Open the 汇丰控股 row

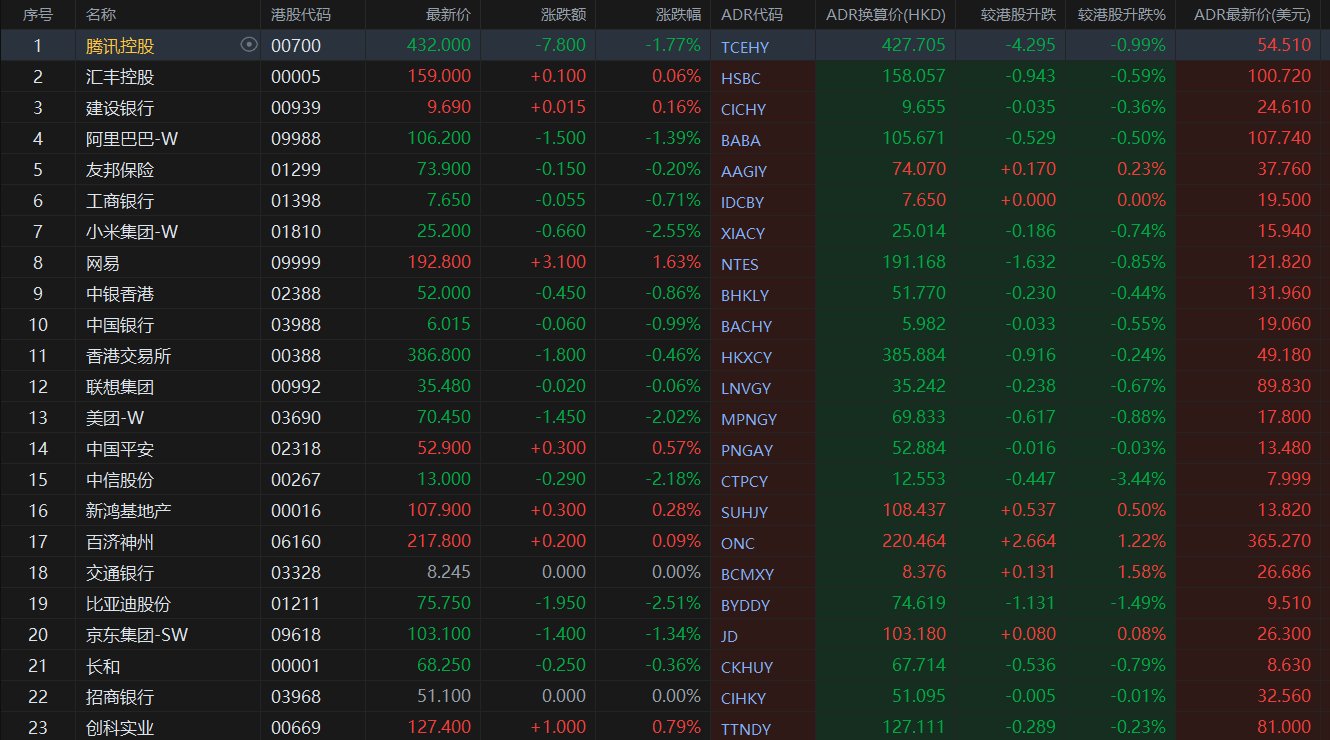pyautogui.click(x=665, y=77)
